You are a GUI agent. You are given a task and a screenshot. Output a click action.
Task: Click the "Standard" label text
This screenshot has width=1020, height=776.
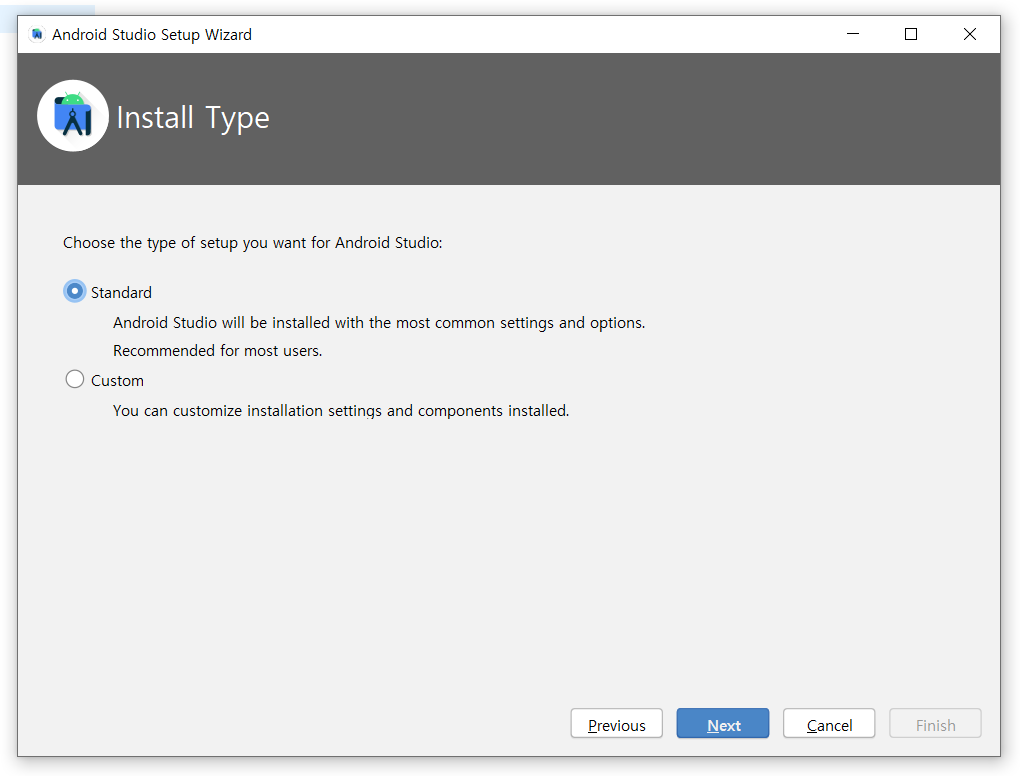coord(121,293)
